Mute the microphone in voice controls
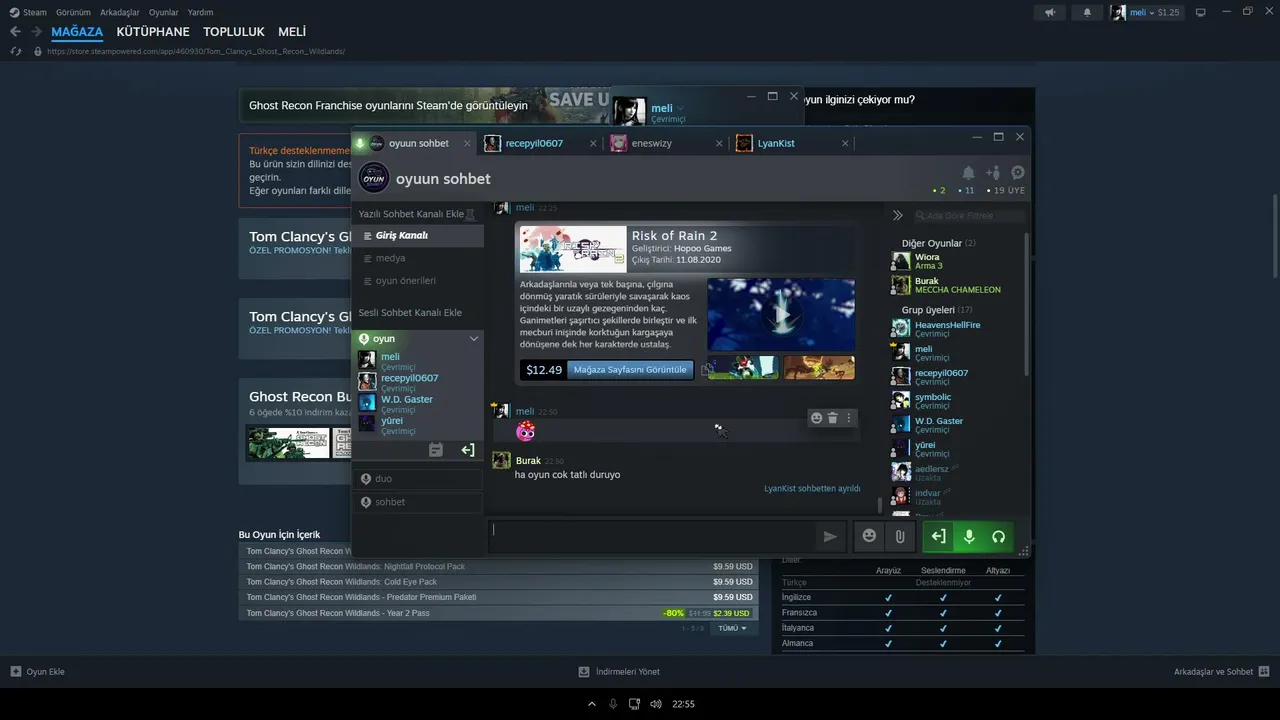The width and height of the screenshot is (1280, 720). coord(968,537)
